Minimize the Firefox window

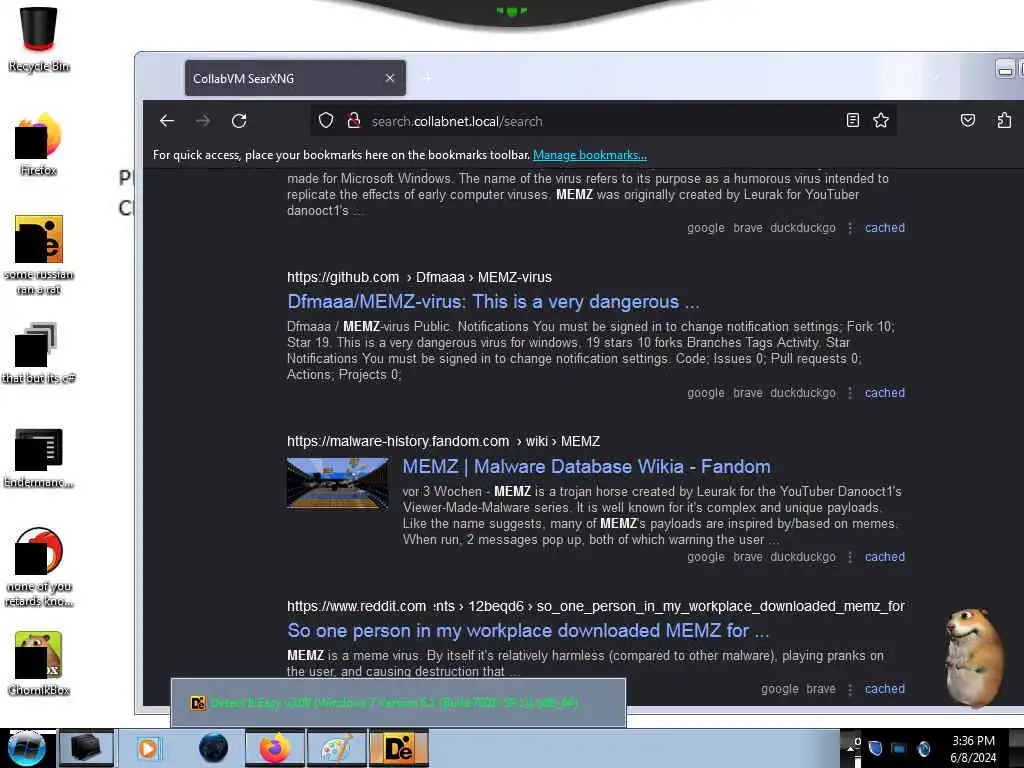point(1005,68)
